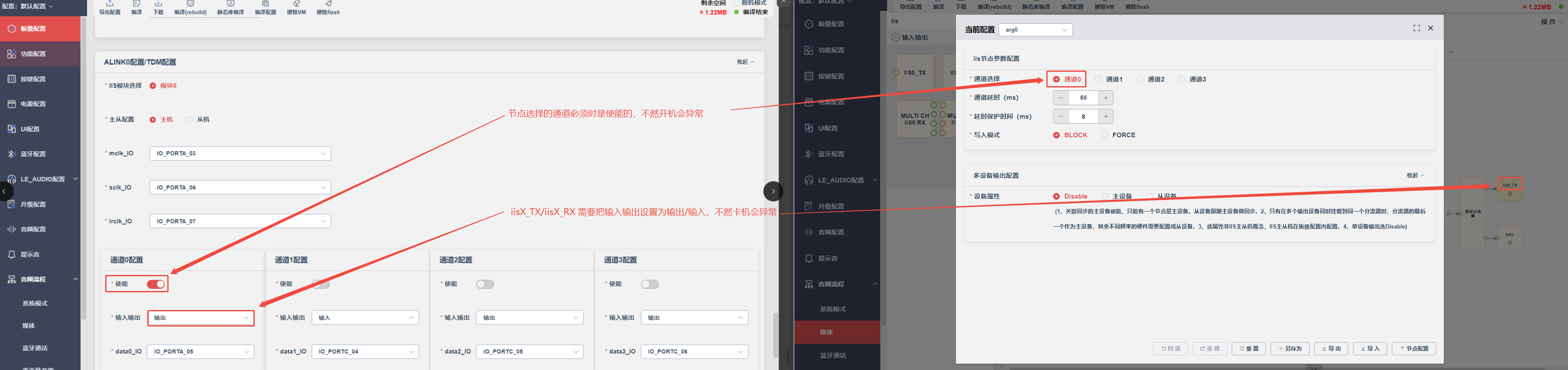Viewport: 1568px width, 370px height.
Task: Open 提示音 bell item in left window sidebar
Action: tap(40, 254)
